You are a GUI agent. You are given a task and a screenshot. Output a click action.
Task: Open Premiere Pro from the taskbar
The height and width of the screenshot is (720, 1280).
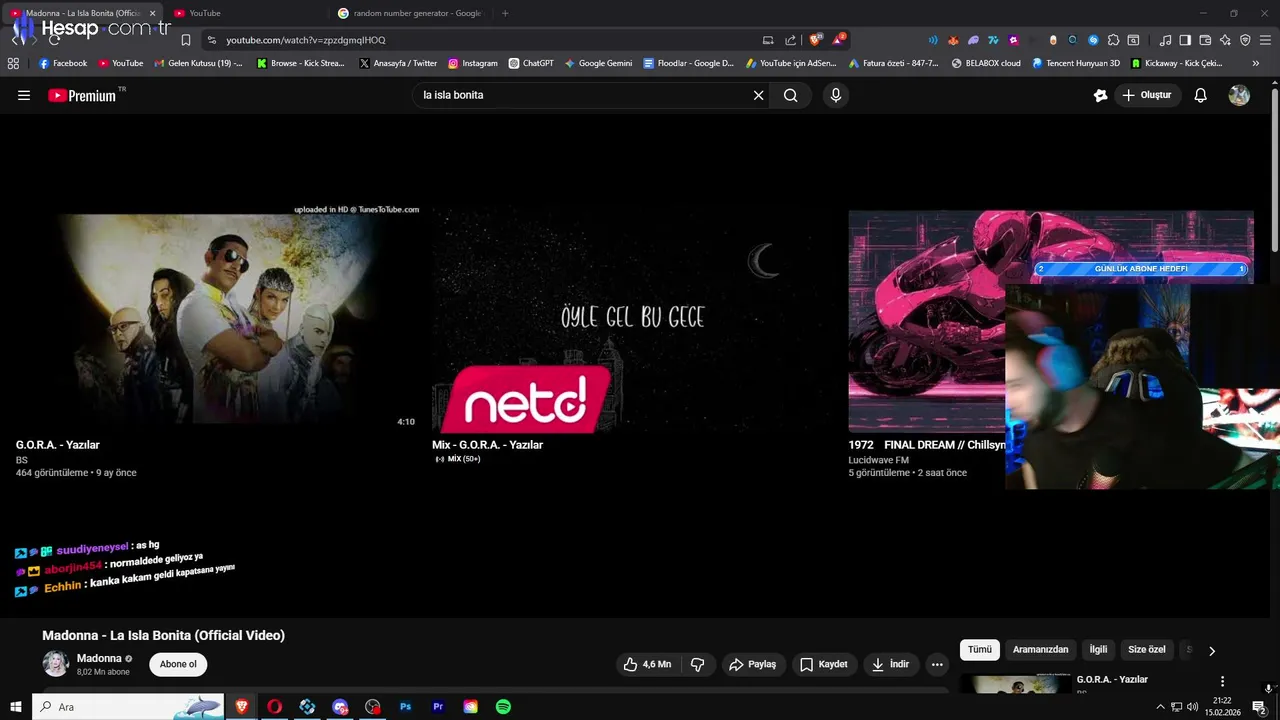pyautogui.click(x=438, y=707)
